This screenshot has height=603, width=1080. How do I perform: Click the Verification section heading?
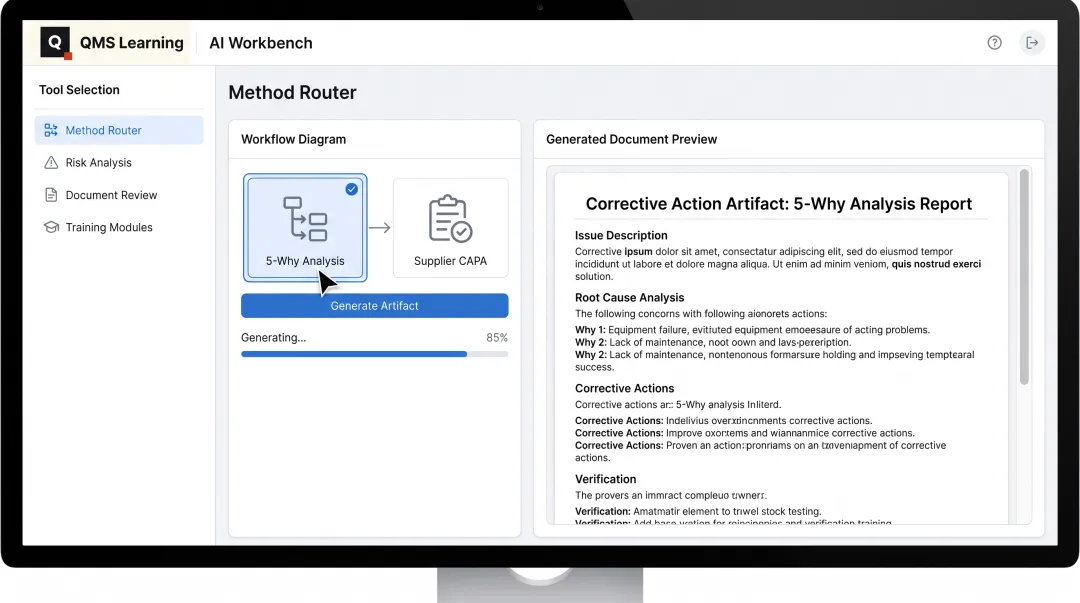pyautogui.click(x=605, y=480)
